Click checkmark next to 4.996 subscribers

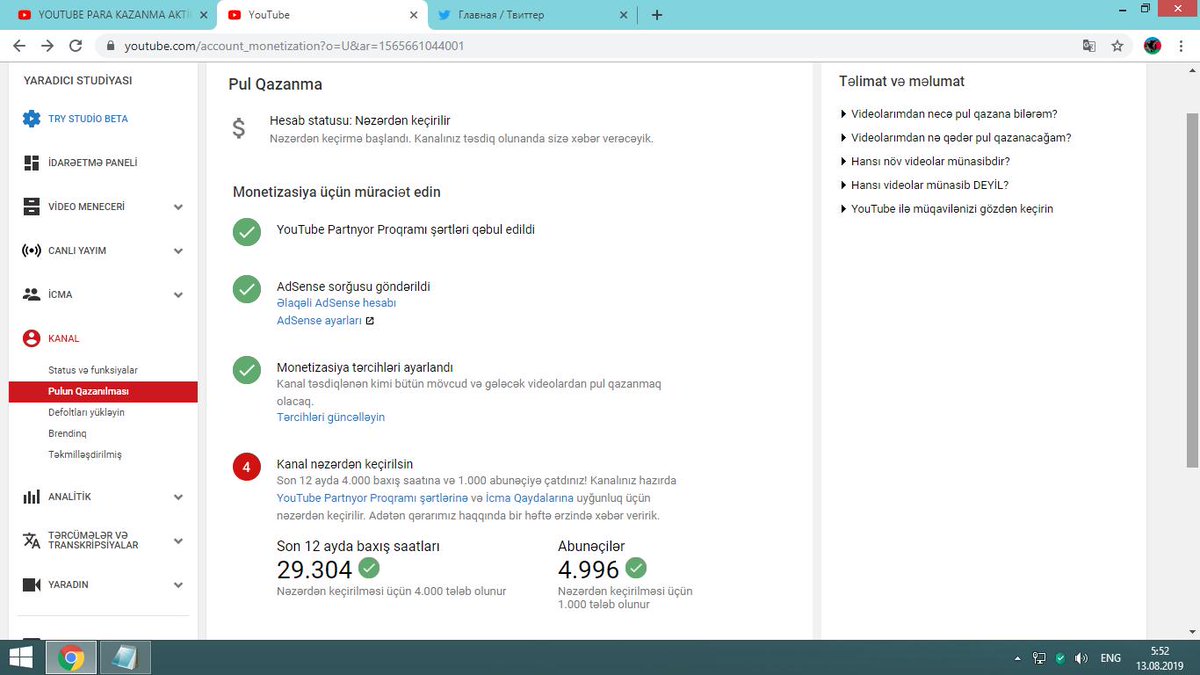pyautogui.click(x=636, y=568)
